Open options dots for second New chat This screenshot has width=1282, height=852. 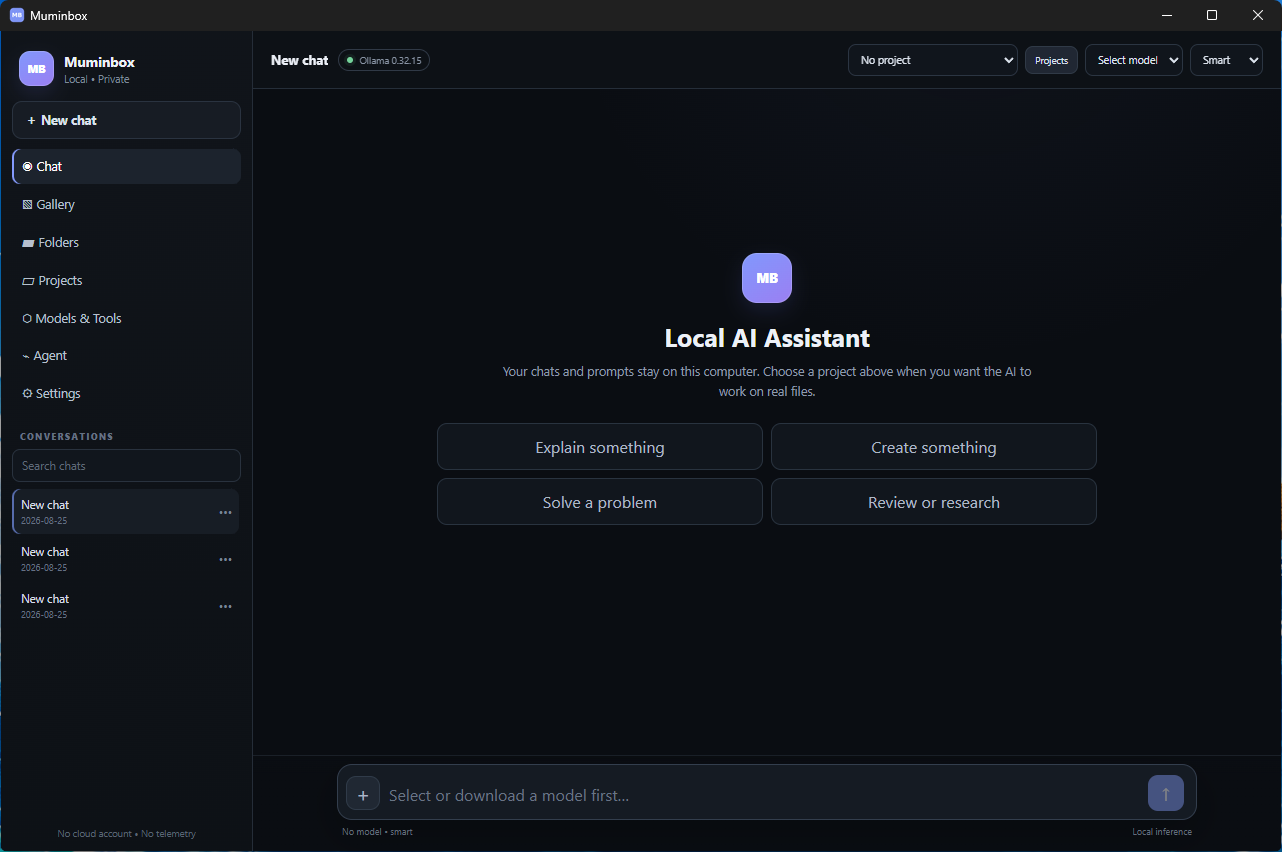[225, 559]
